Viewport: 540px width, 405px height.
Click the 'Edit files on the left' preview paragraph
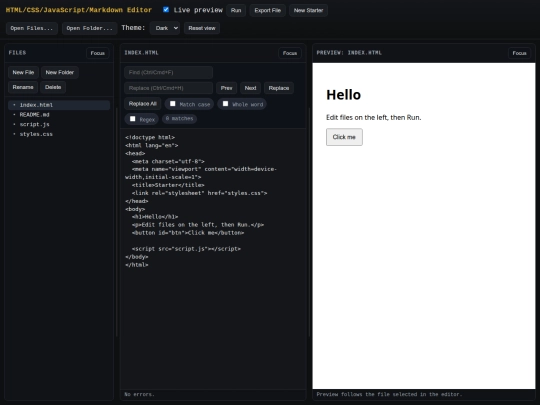pyautogui.click(x=374, y=117)
